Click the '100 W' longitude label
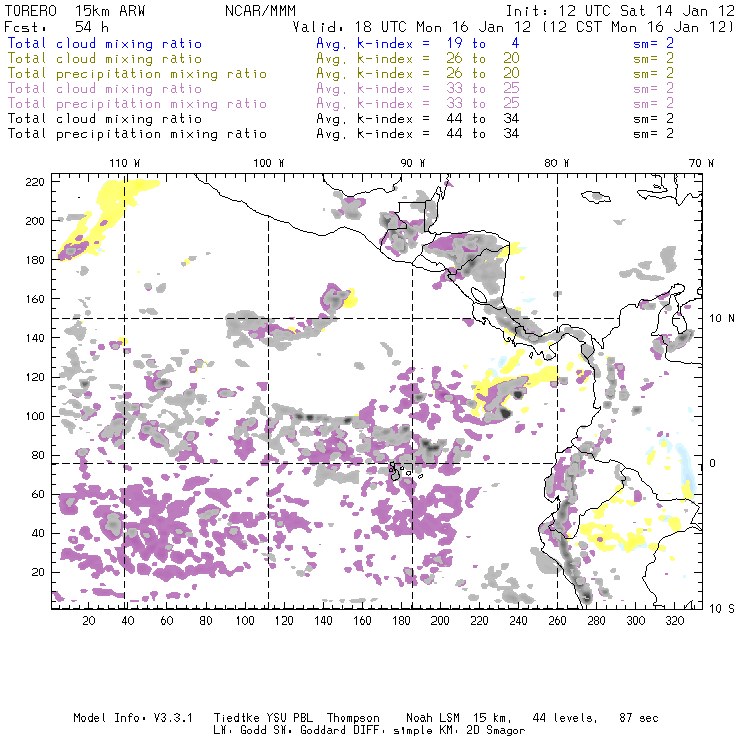740x740 pixels. pos(269,163)
